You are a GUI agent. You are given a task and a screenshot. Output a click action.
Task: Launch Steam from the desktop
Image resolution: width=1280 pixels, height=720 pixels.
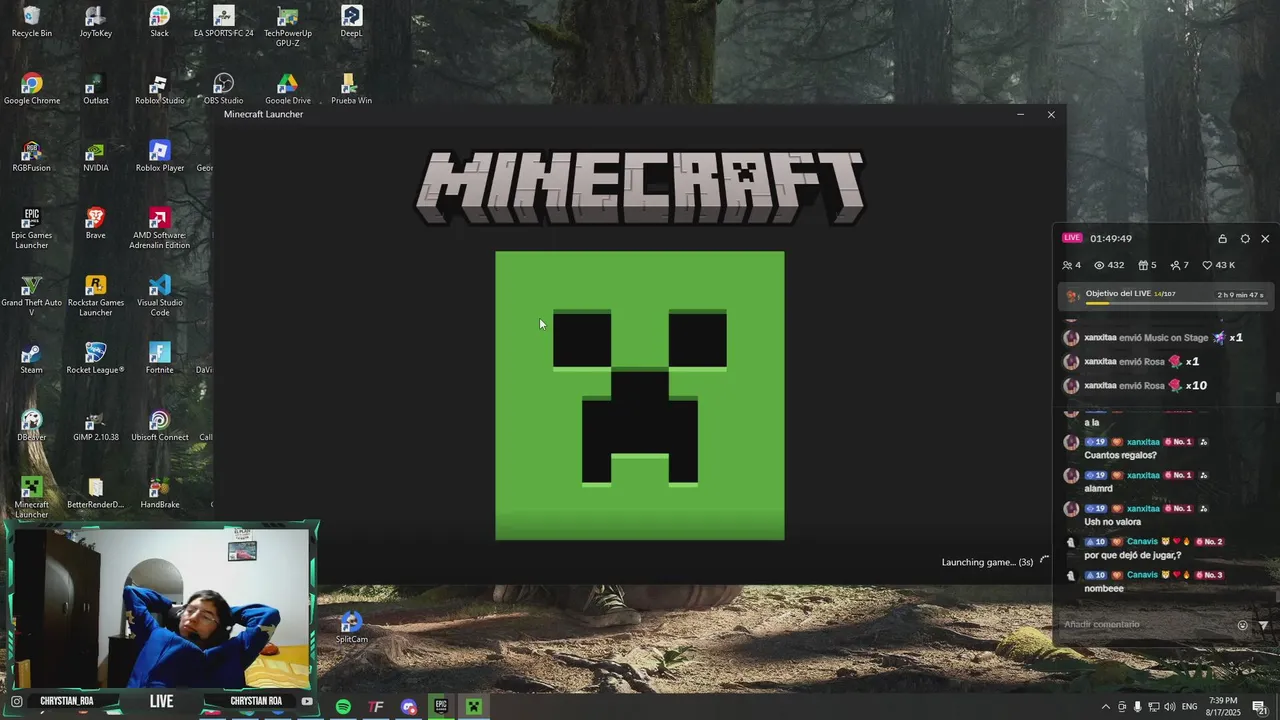pyautogui.click(x=31, y=358)
